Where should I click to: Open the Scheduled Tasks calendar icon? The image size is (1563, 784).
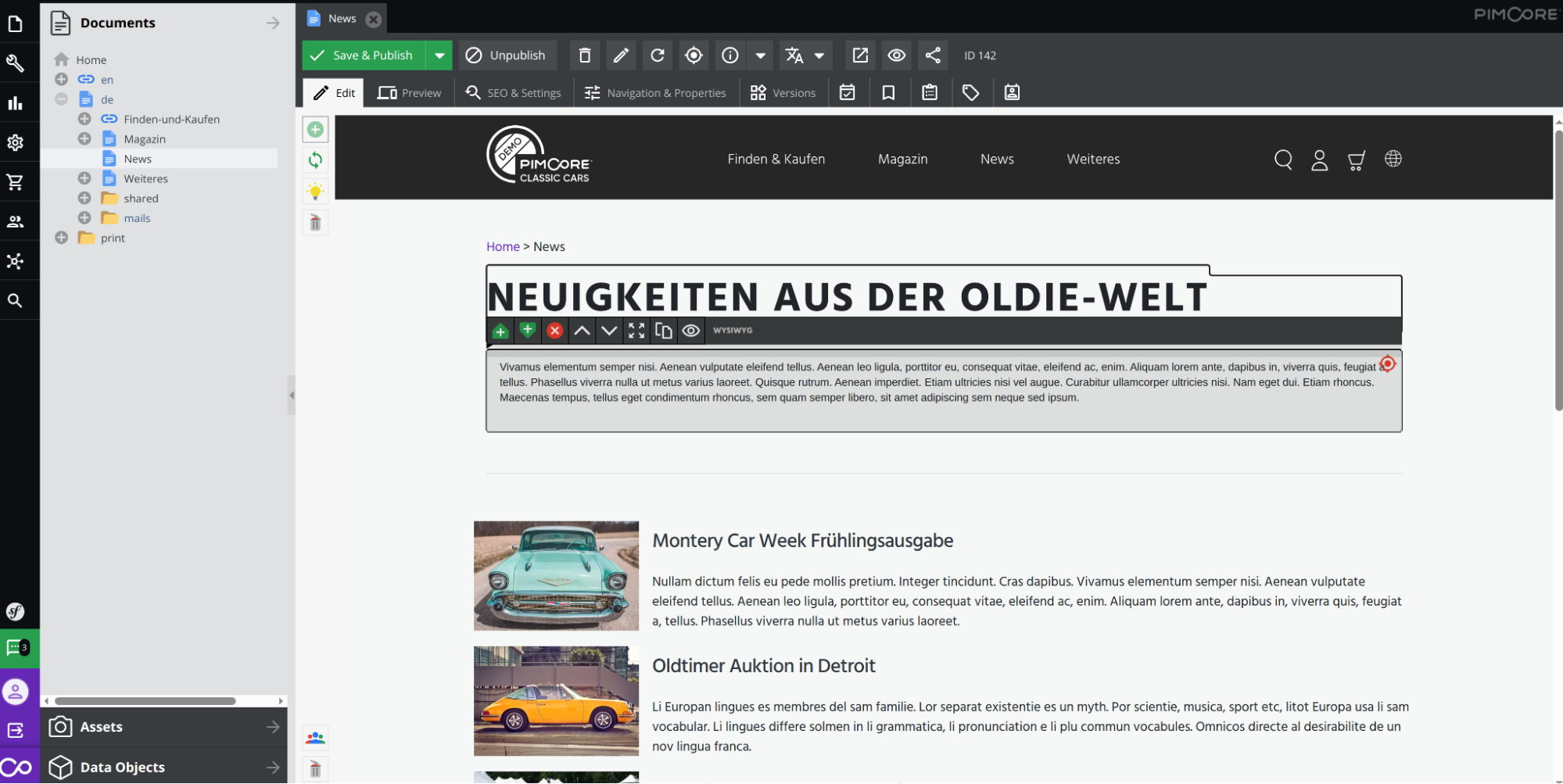click(x=848, y=92)
